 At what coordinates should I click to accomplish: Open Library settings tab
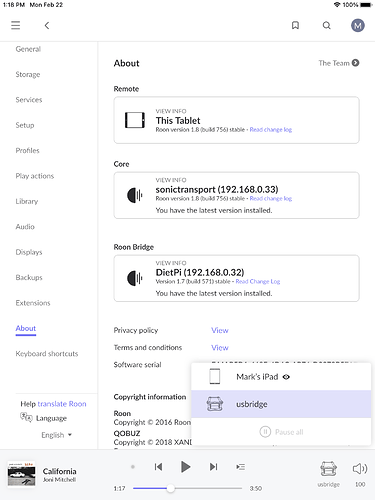click(x=27, y=201)
